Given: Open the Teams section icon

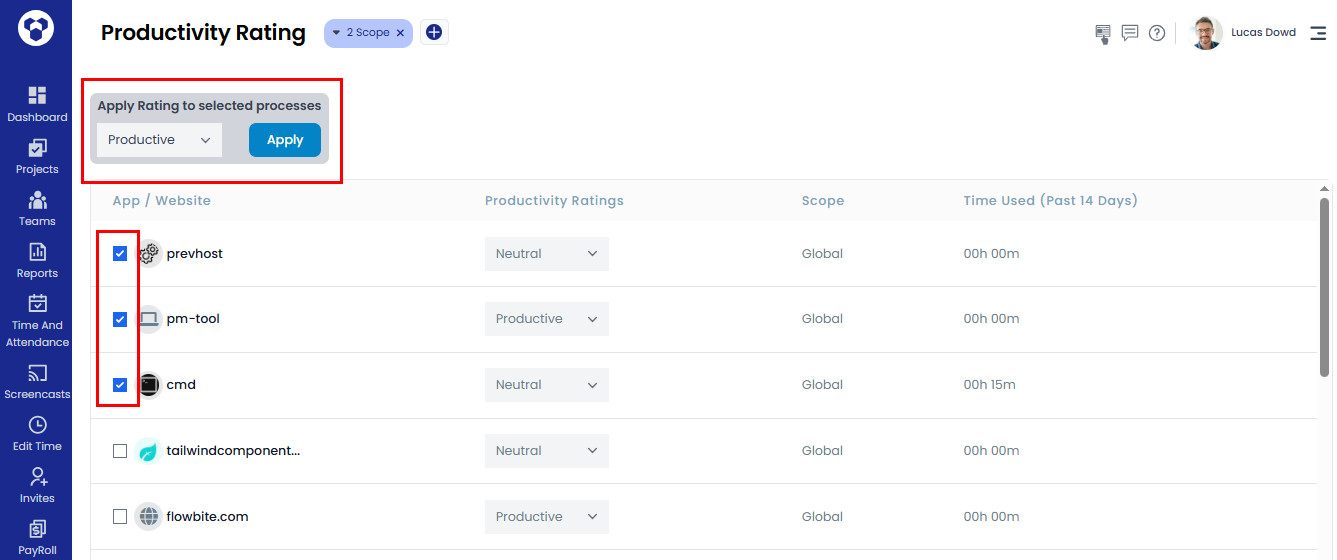Looking at the screenshot, I should [x=37, y=200].
